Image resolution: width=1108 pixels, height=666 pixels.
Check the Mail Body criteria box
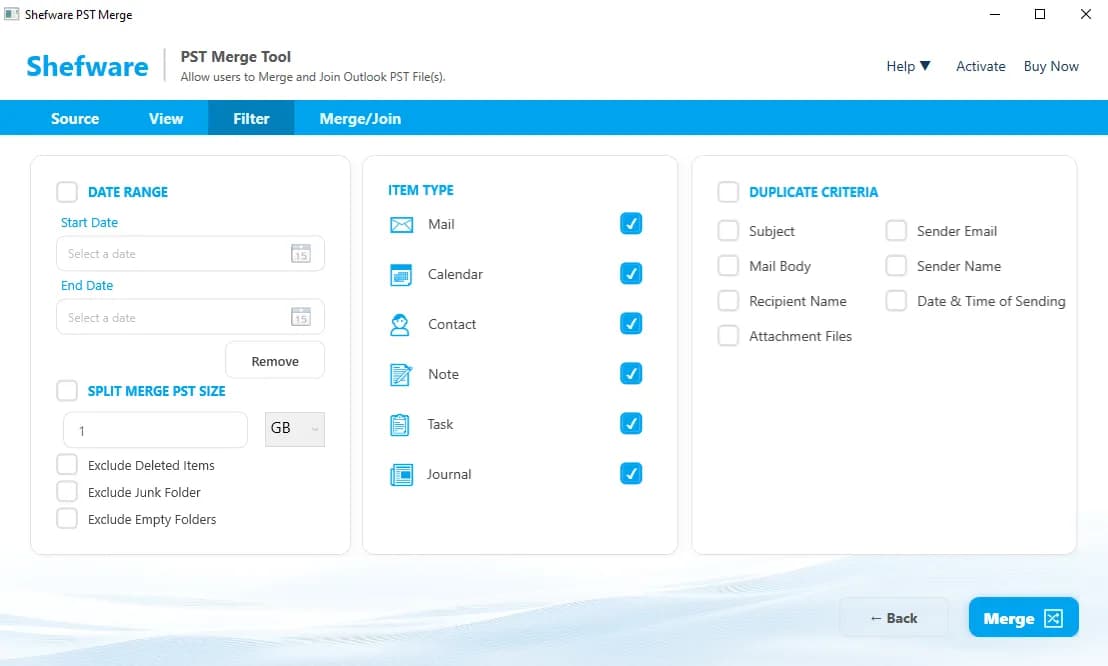728,265
